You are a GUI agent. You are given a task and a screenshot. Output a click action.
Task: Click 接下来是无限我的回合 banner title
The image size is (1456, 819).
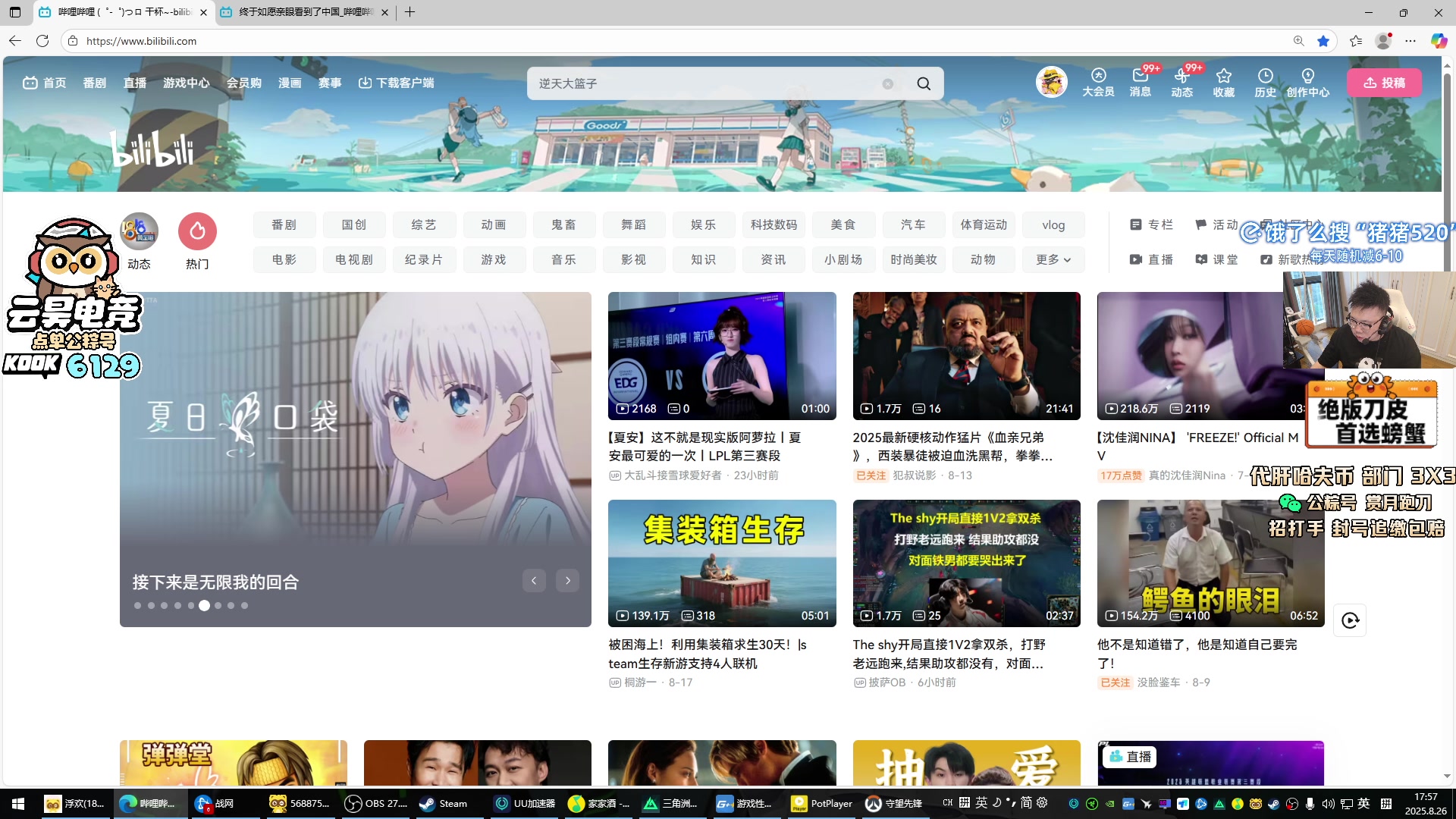[x=215, y=582]
